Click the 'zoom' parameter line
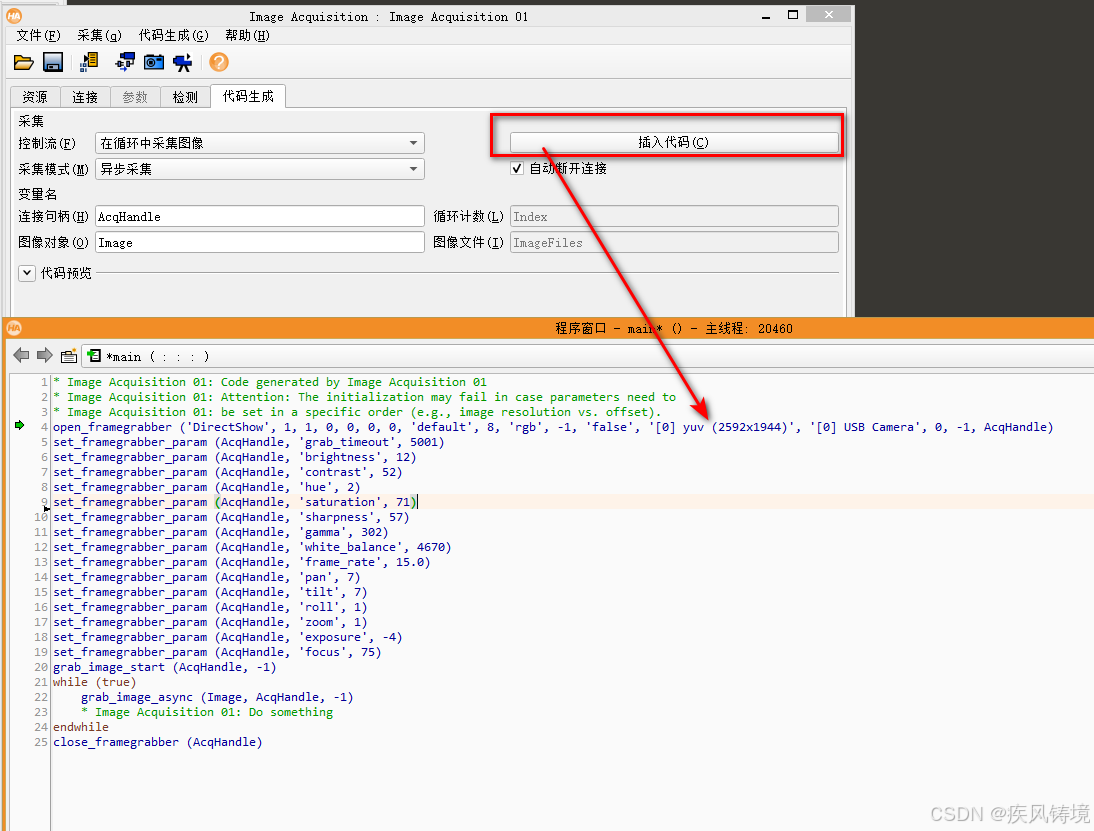 tap(210, 622)
